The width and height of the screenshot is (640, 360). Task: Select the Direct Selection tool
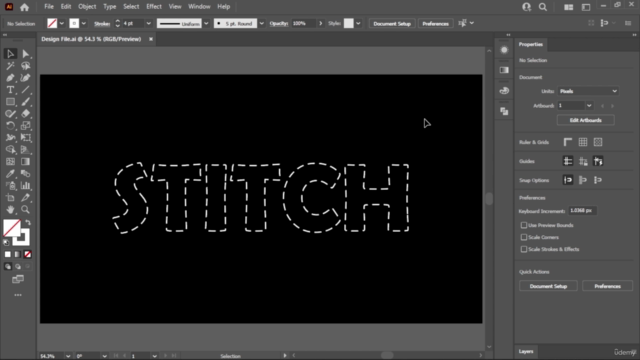(x=25, y=54)
